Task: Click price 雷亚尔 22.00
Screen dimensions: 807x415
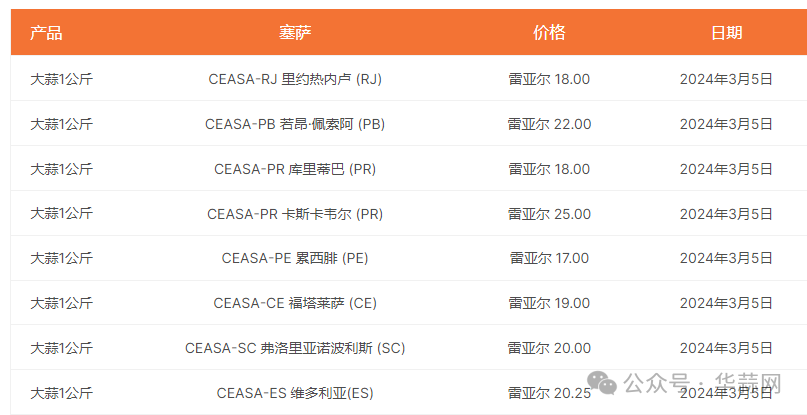Action: pos(549,124)
